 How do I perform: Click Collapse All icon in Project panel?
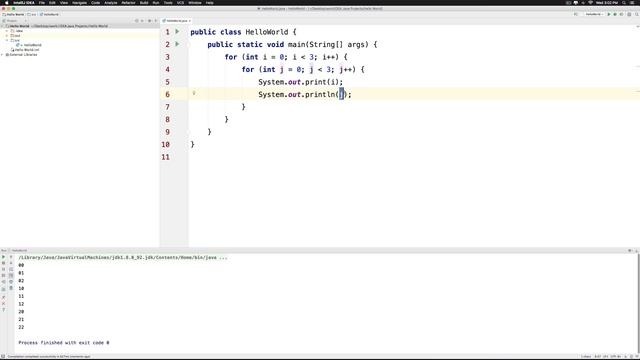[142, 20]
